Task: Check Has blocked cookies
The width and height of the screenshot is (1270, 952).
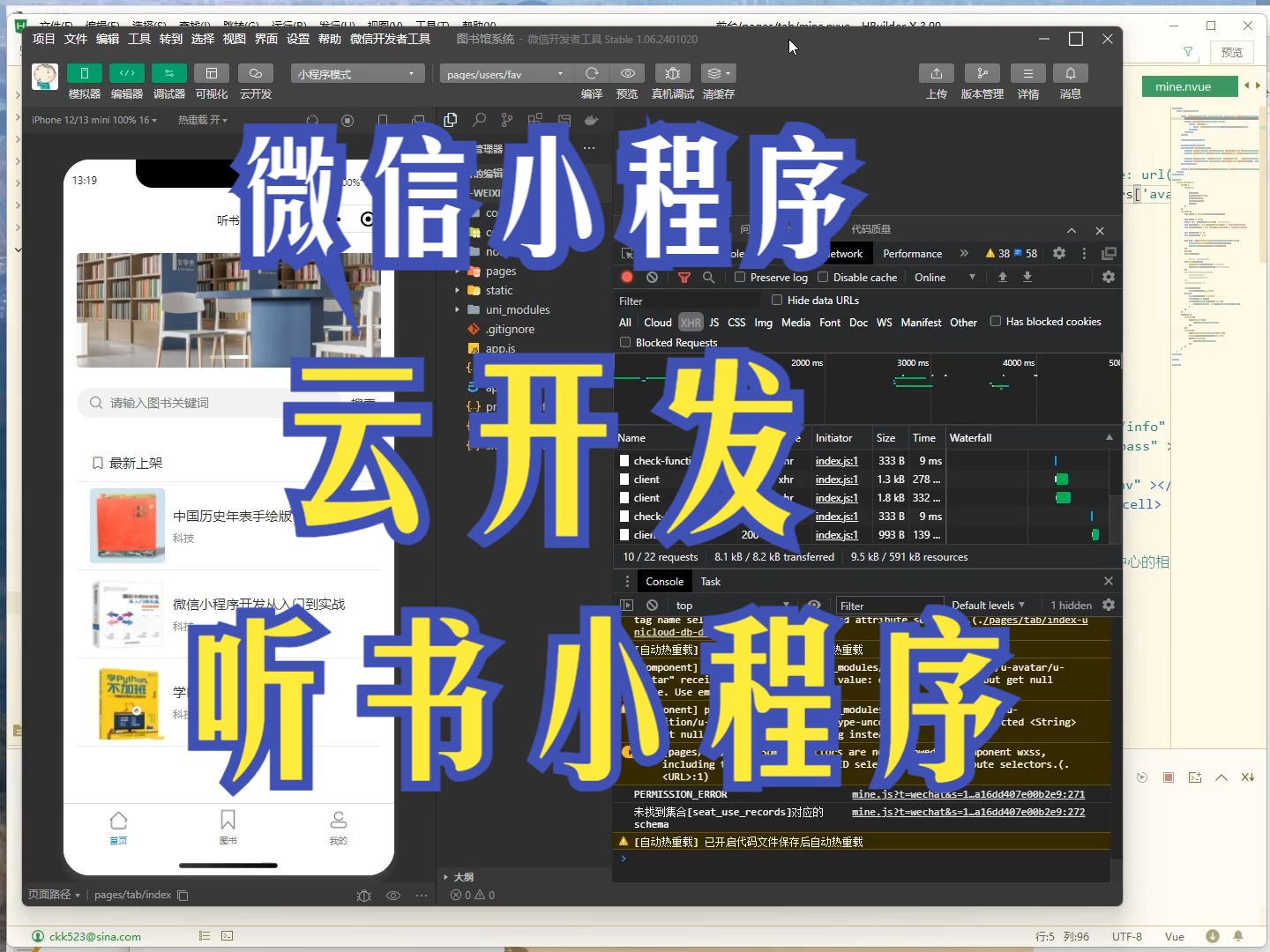Action: click(996, 321)
